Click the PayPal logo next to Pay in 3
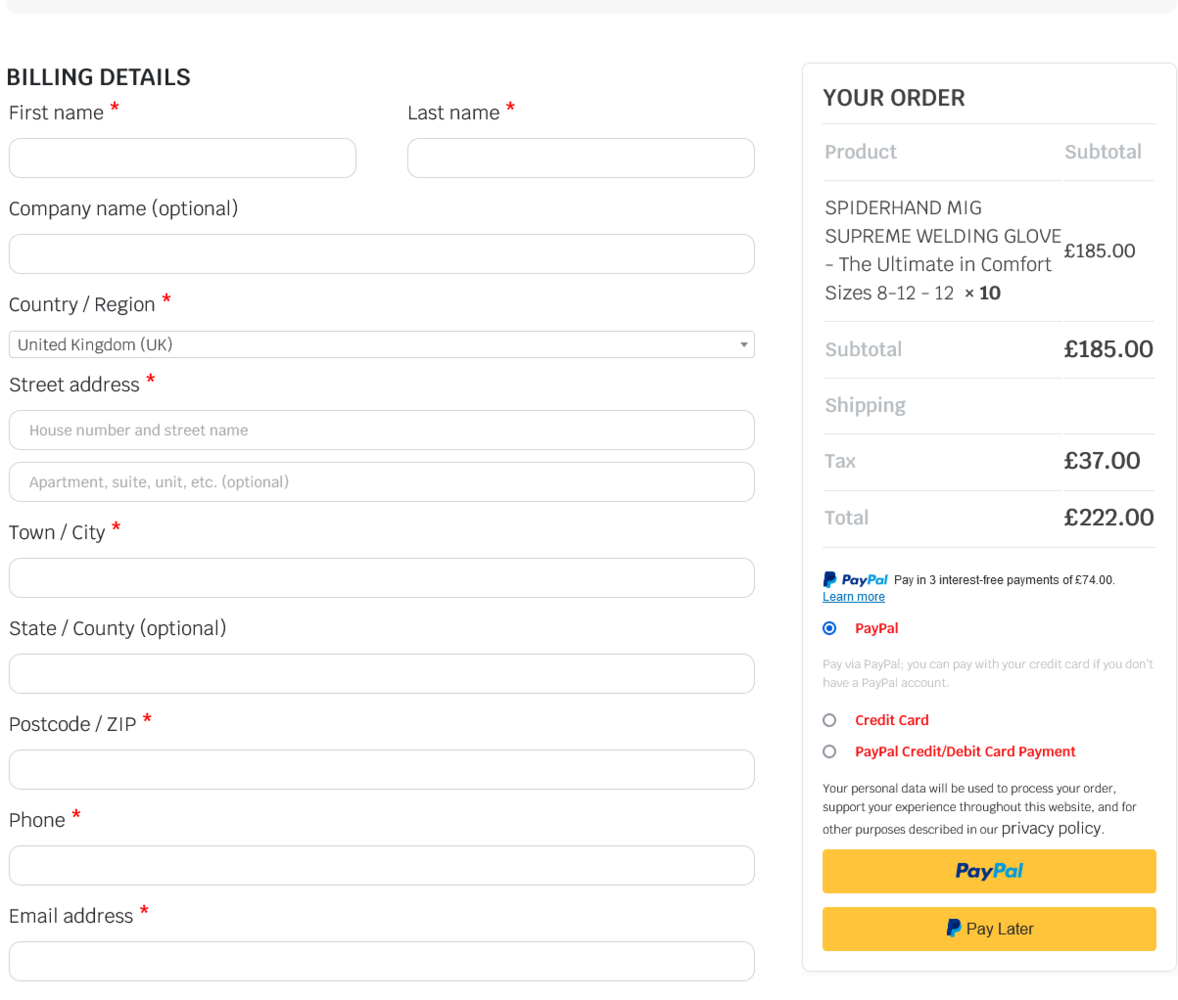Screen dimensions: 1178x1000 [x=855, y=580]
